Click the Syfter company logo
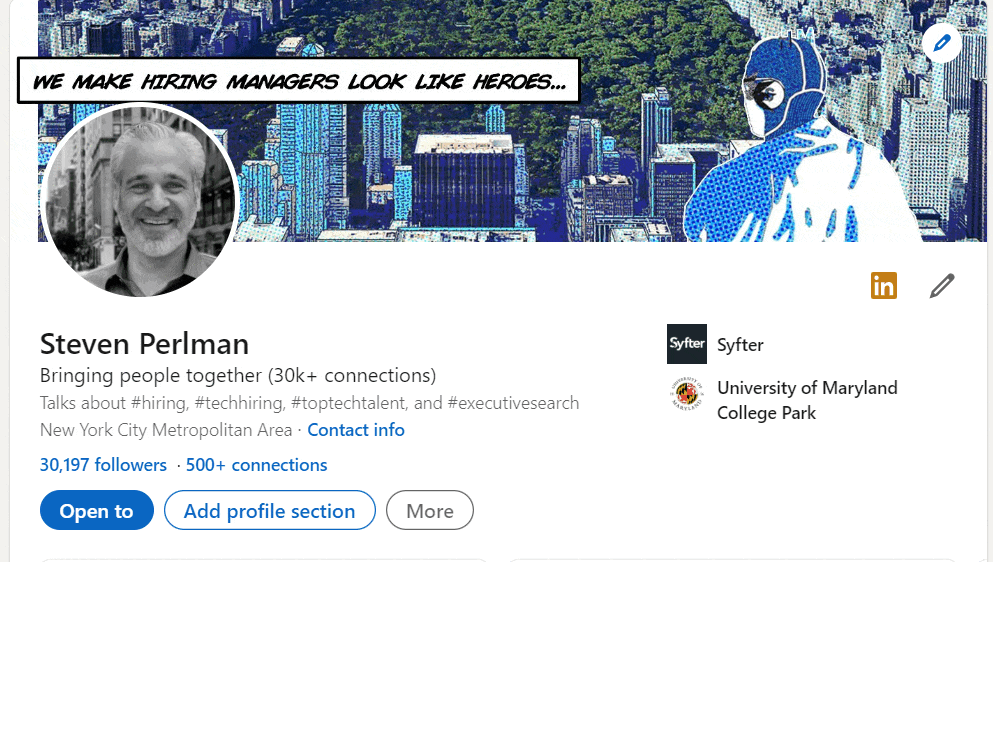This screenshot has width=1003, height=745. [686, 344]
